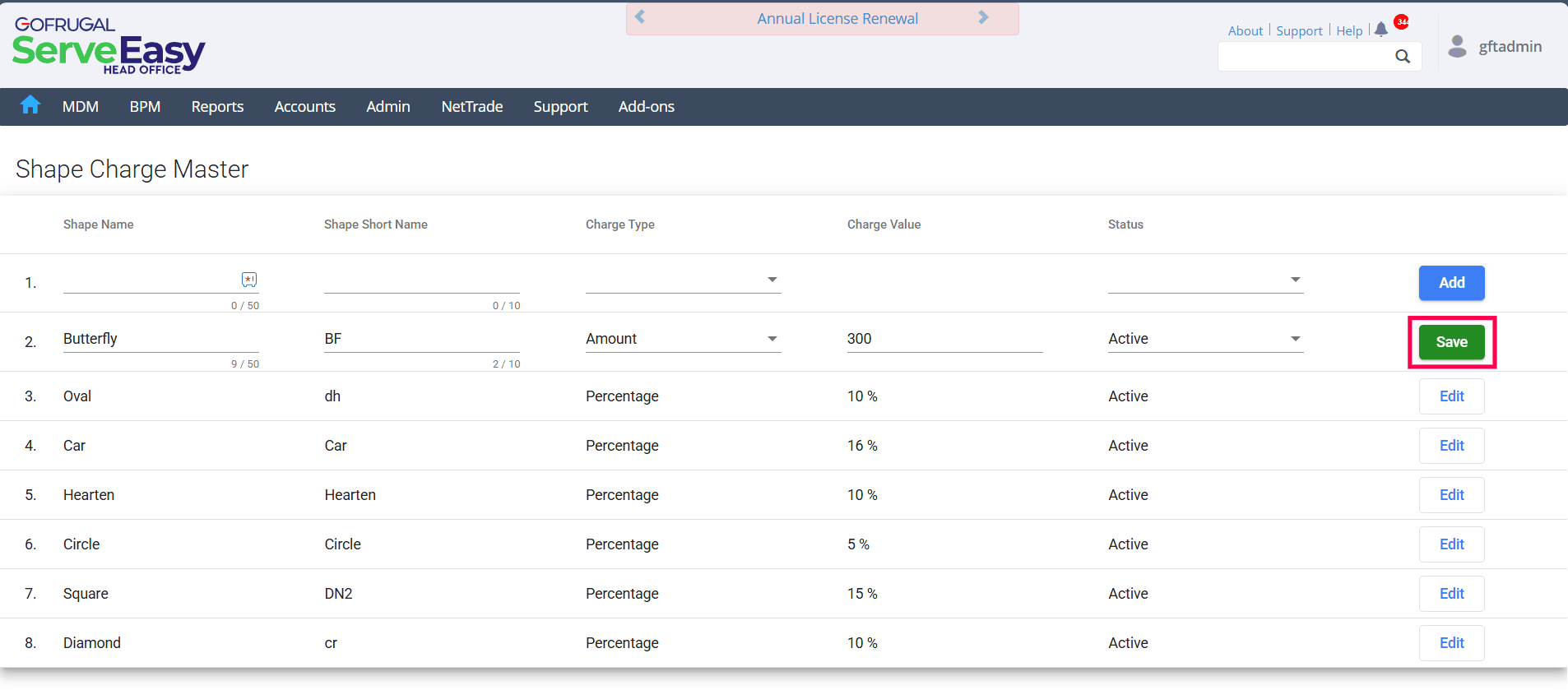Click the Add button
This screenshot has height=690, width=1568.
(1451, 283)
